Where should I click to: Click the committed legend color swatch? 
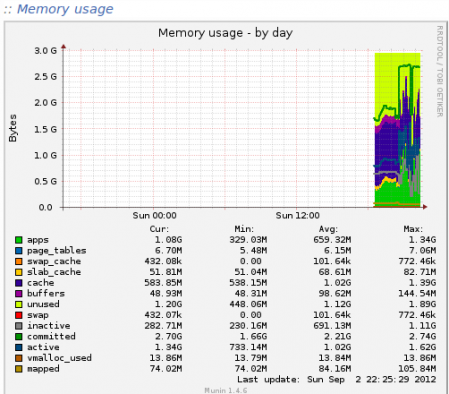click(19, 337)
